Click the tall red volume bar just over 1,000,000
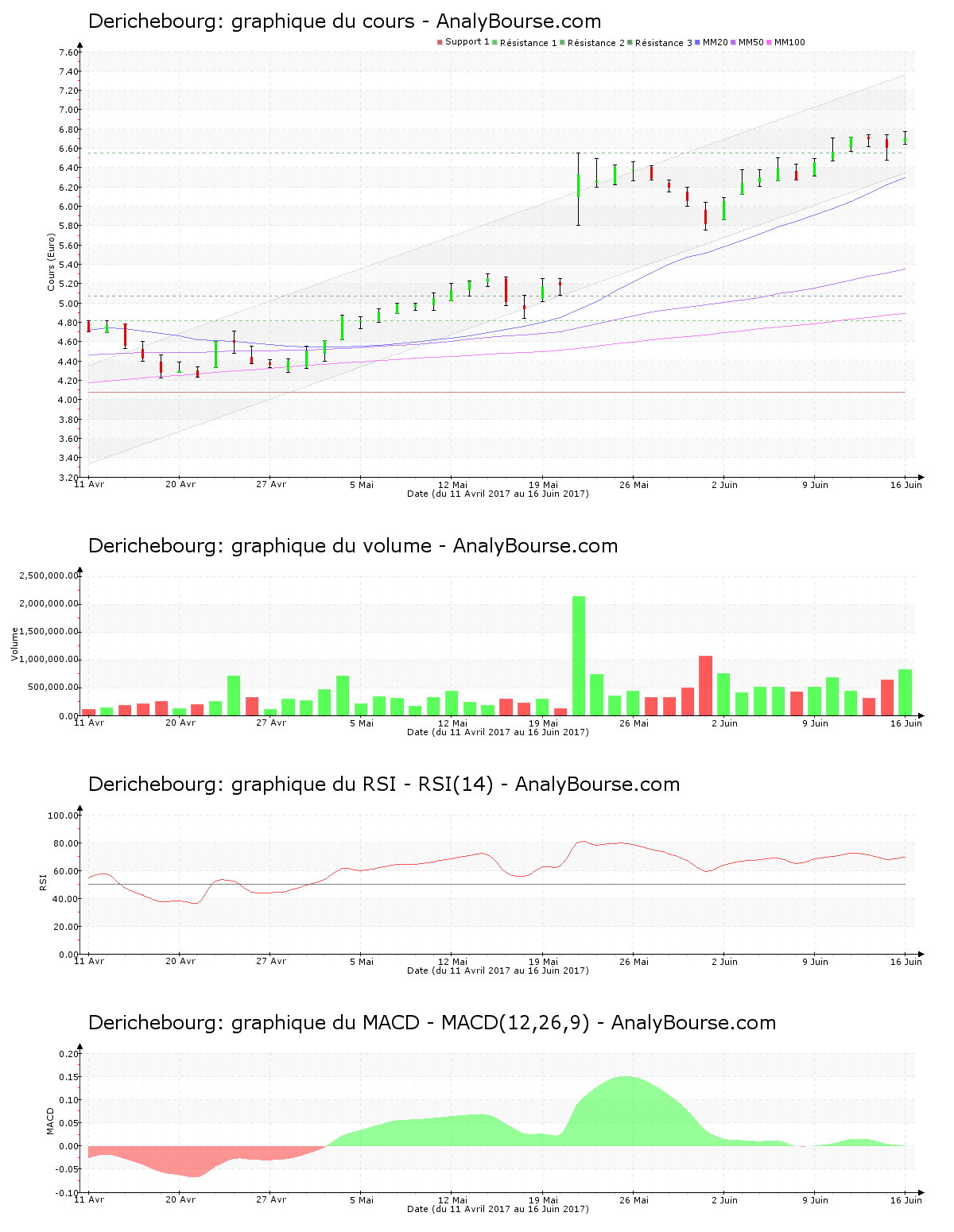Viewport: 954px width, 1232px height. [705, 685]
